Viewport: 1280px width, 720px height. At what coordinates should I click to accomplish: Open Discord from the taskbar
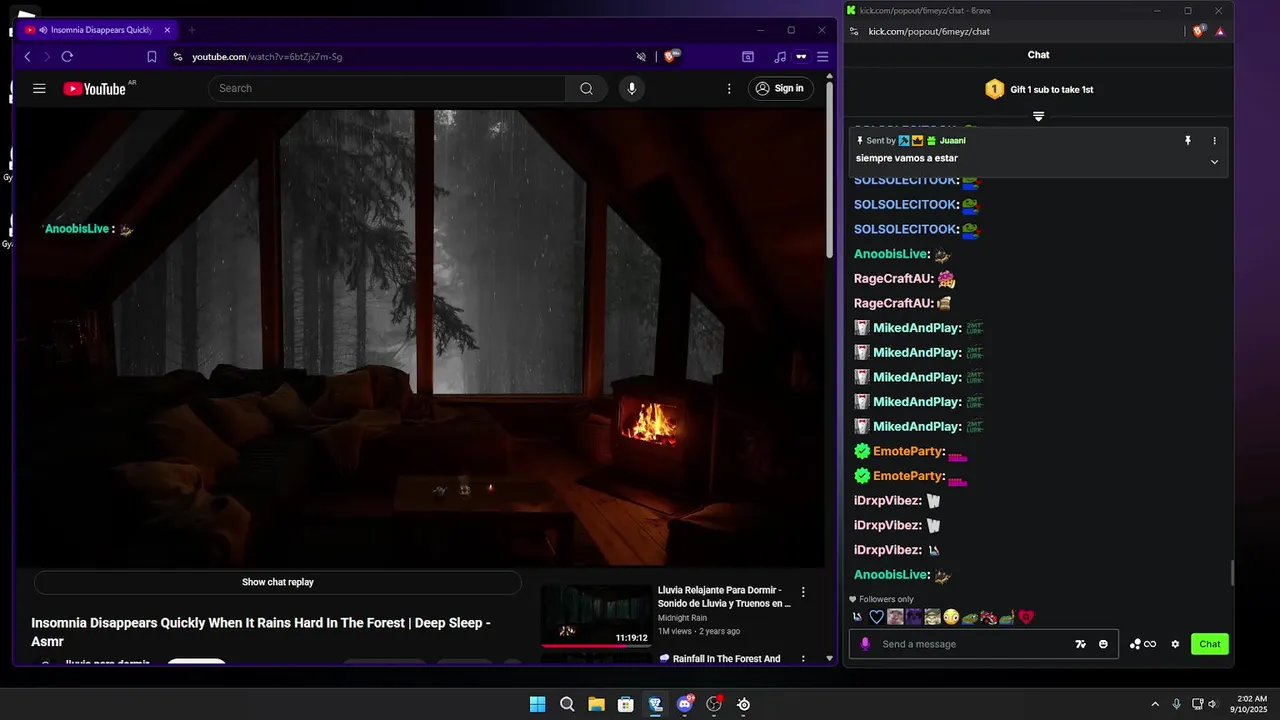pyautogui.click(x=685, y=704)
